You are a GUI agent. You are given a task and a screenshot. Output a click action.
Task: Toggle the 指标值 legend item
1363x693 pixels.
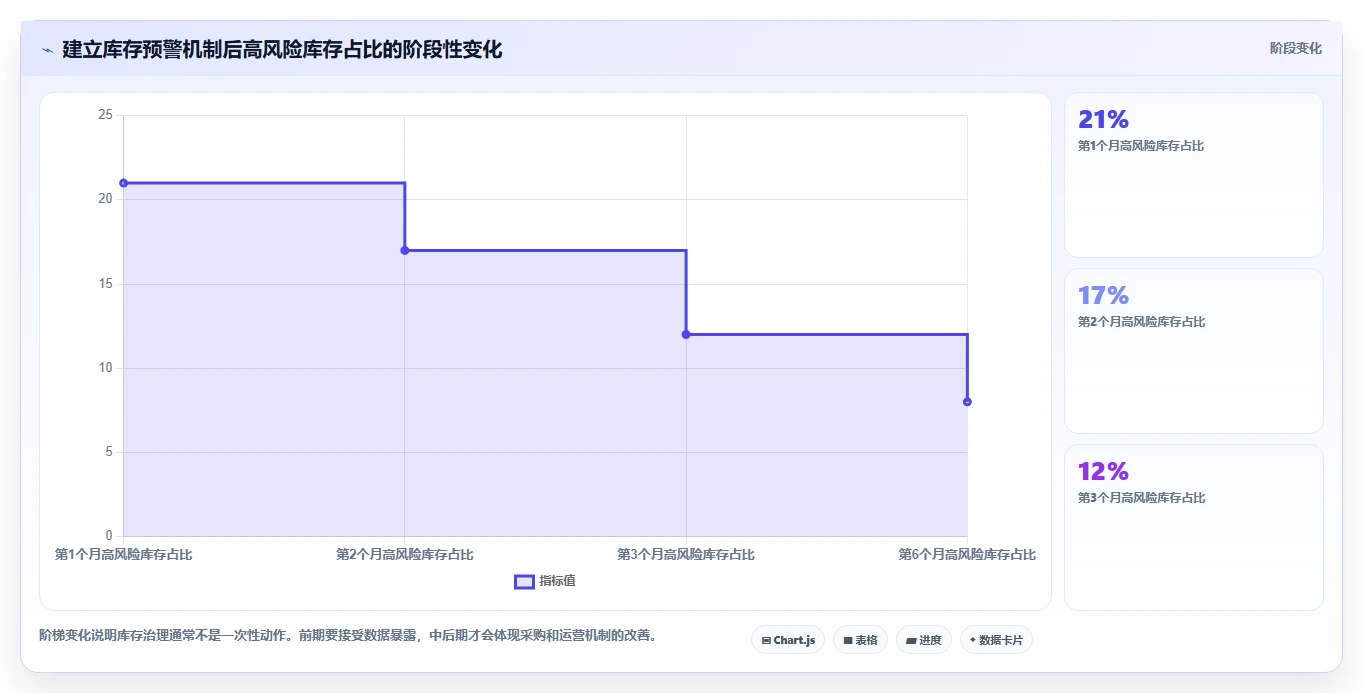(x=545, y=581)
